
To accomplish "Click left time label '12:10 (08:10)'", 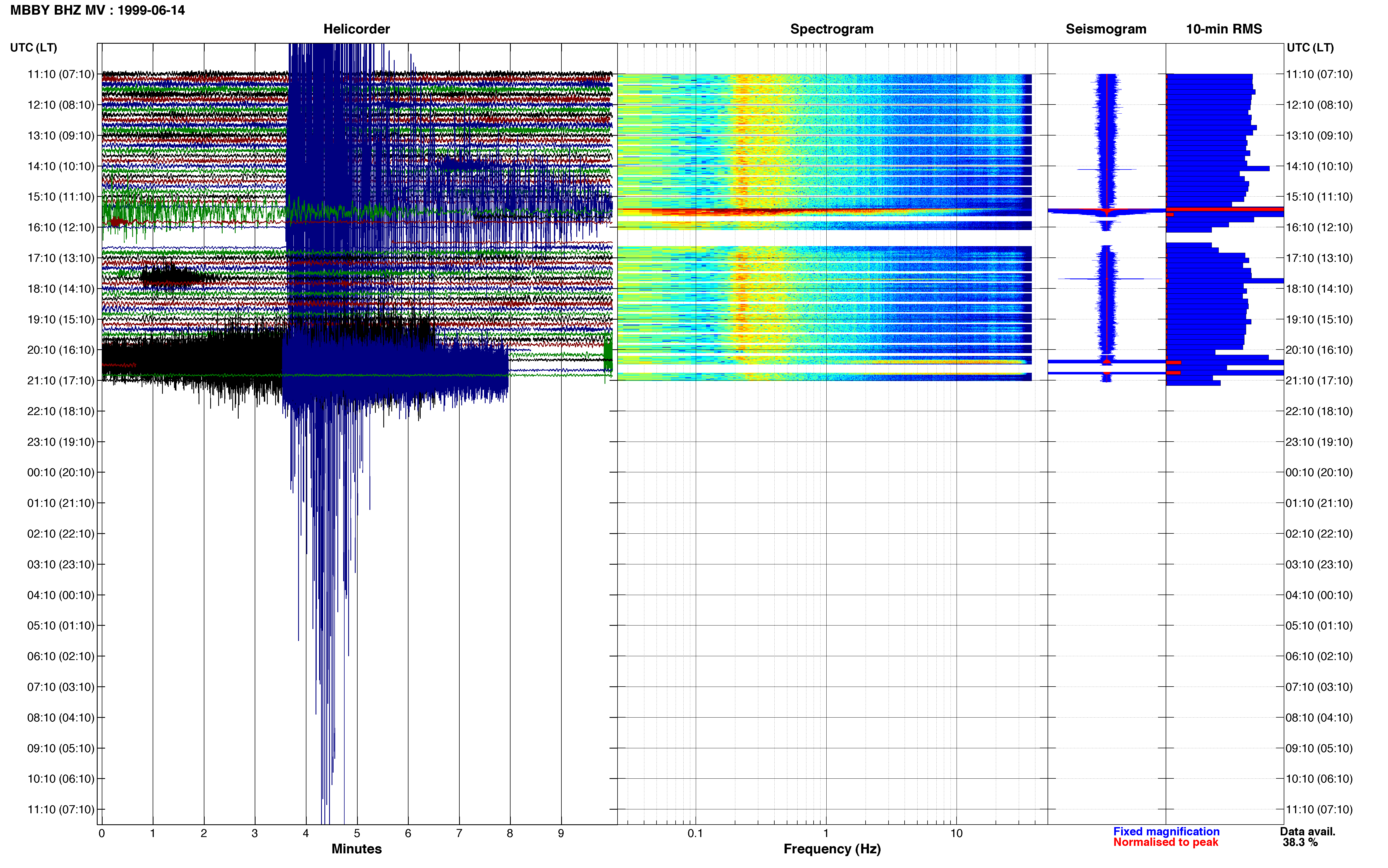I will [x=61, y=105].
